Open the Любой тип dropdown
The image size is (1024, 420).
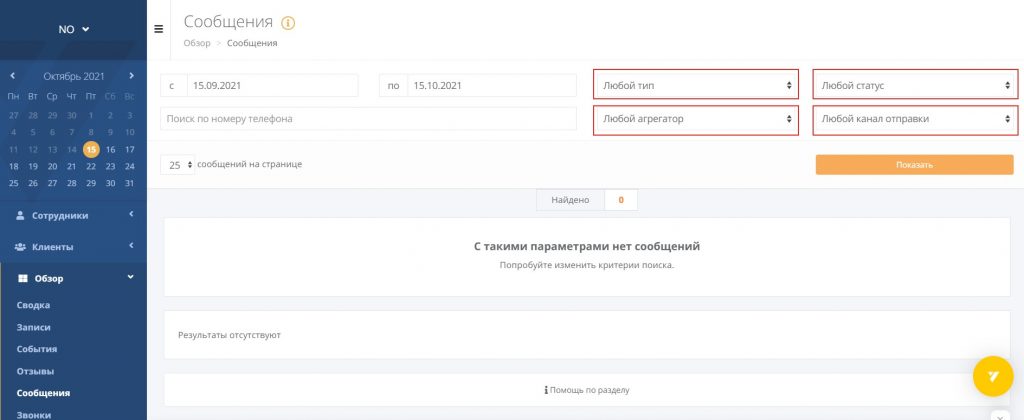pos(696,85)
